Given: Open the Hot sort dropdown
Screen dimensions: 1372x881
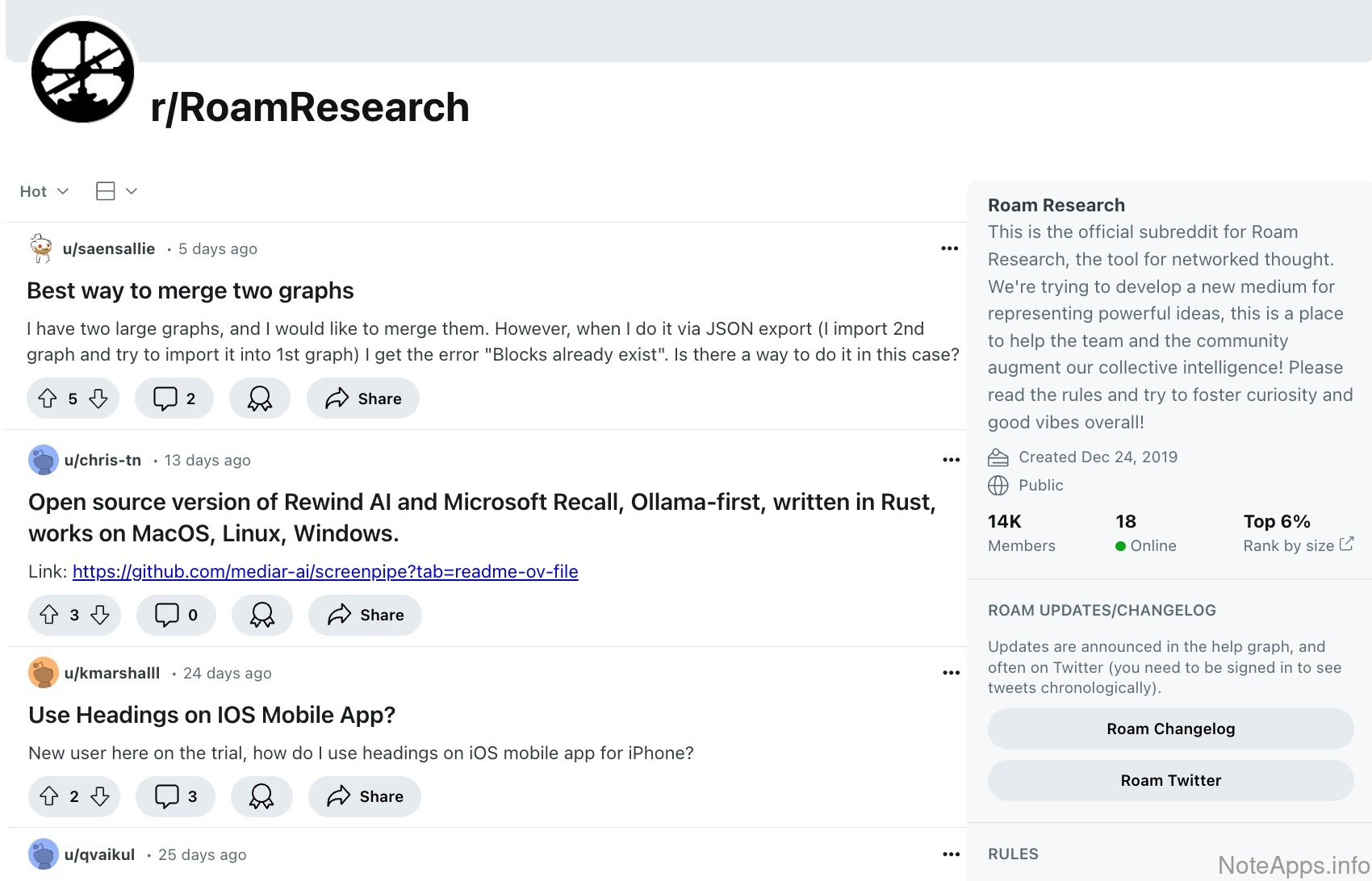Looking at the screenshot, I should pos(44,191).
